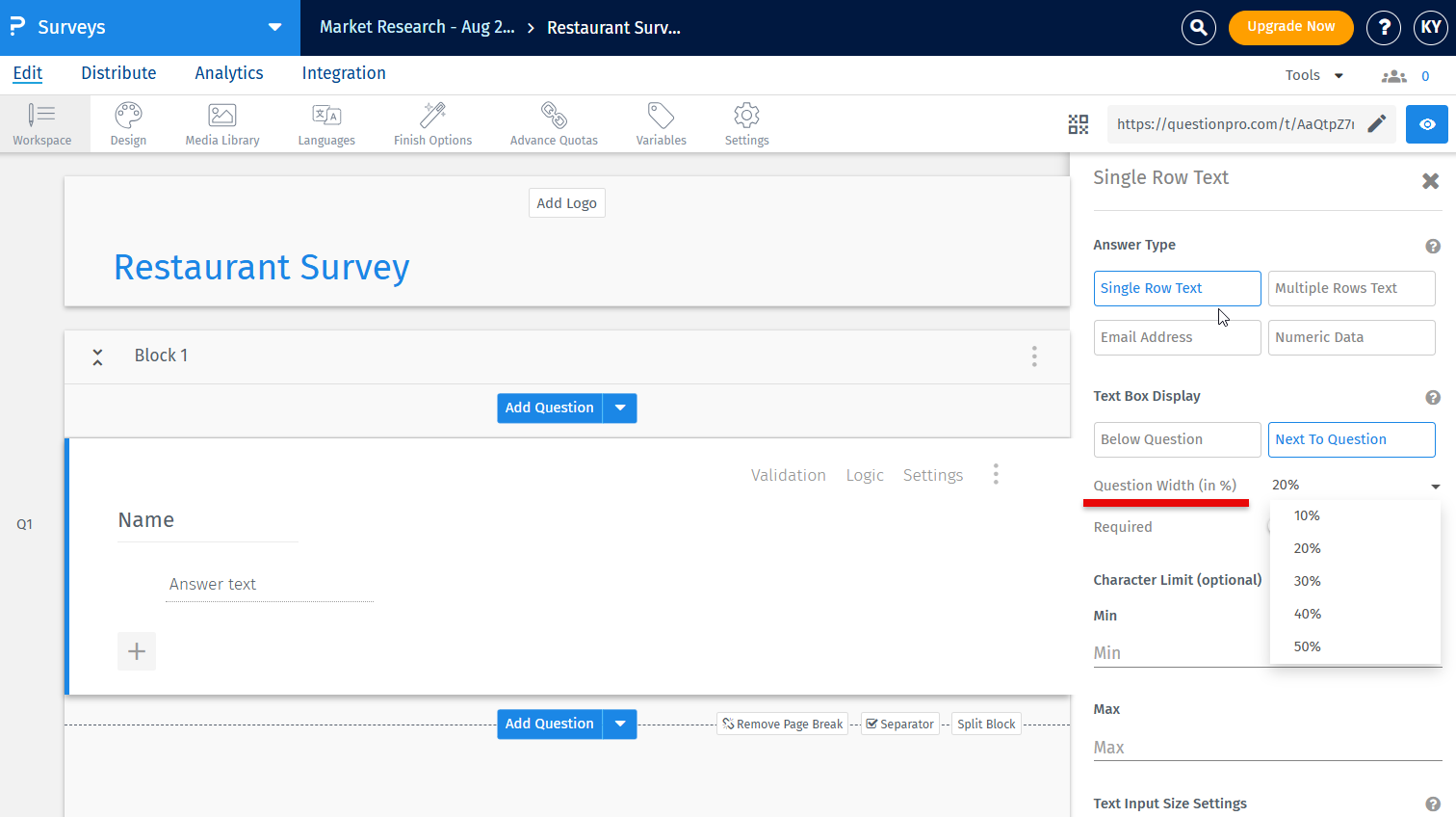Open survey Settings from the toolbar
The width and height of the screenshot is (1456, 817).
[x=746, y=123]
